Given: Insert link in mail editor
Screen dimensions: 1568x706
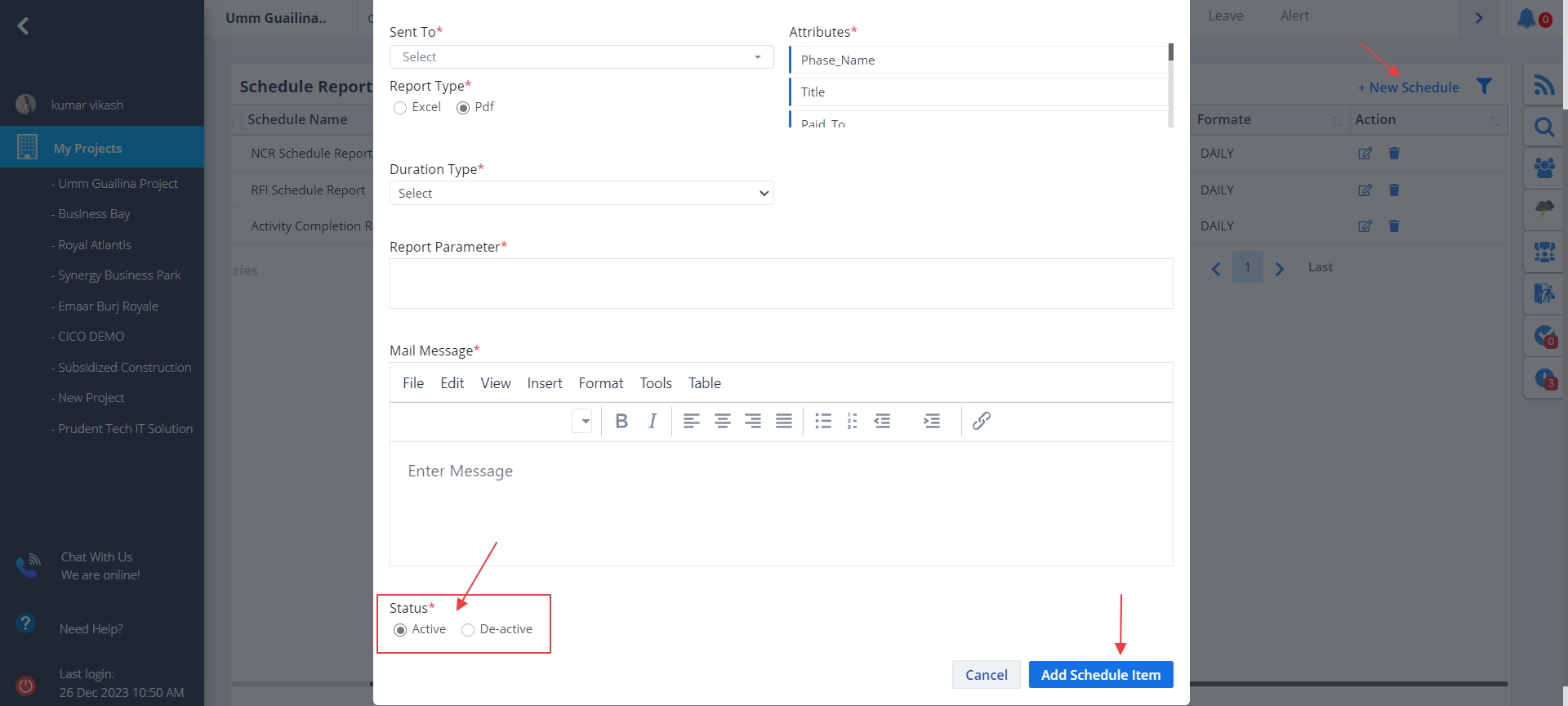Looking at the screenshot, I should 982,421.
